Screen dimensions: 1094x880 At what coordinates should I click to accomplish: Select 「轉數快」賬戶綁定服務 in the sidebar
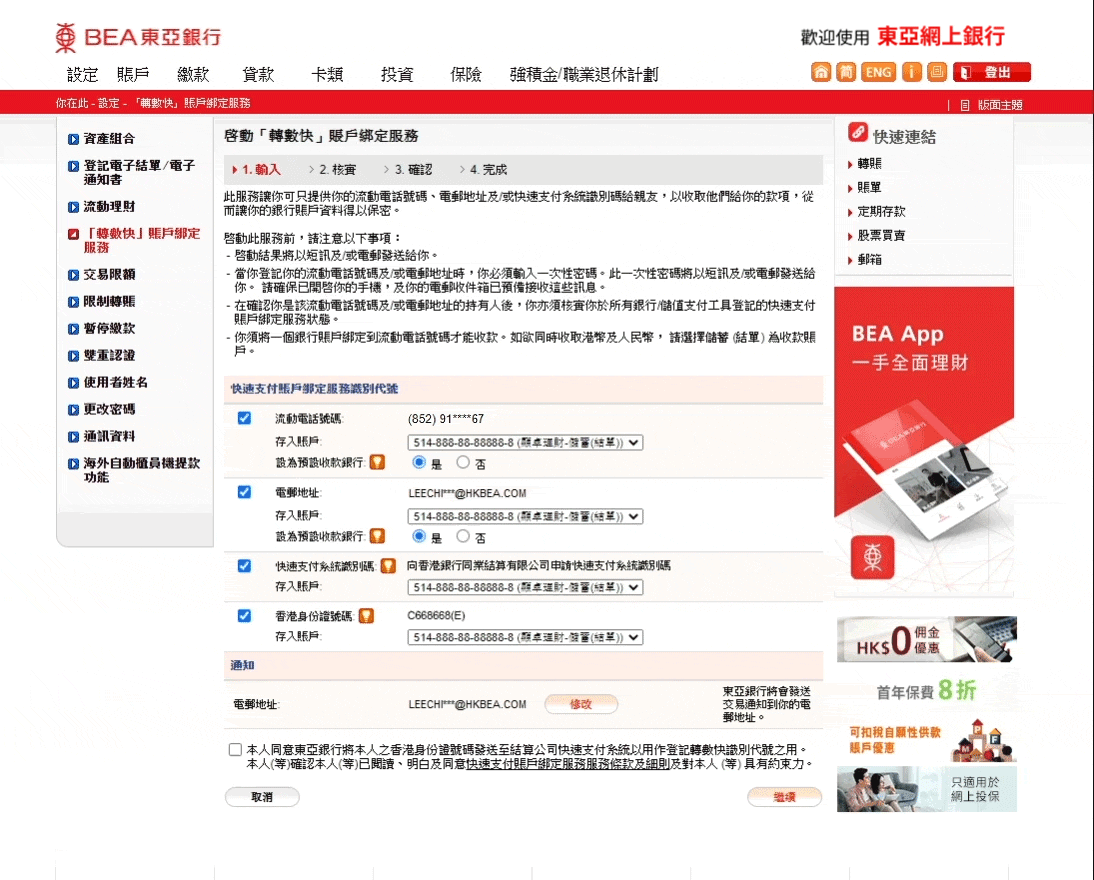[x=142, y=240]
